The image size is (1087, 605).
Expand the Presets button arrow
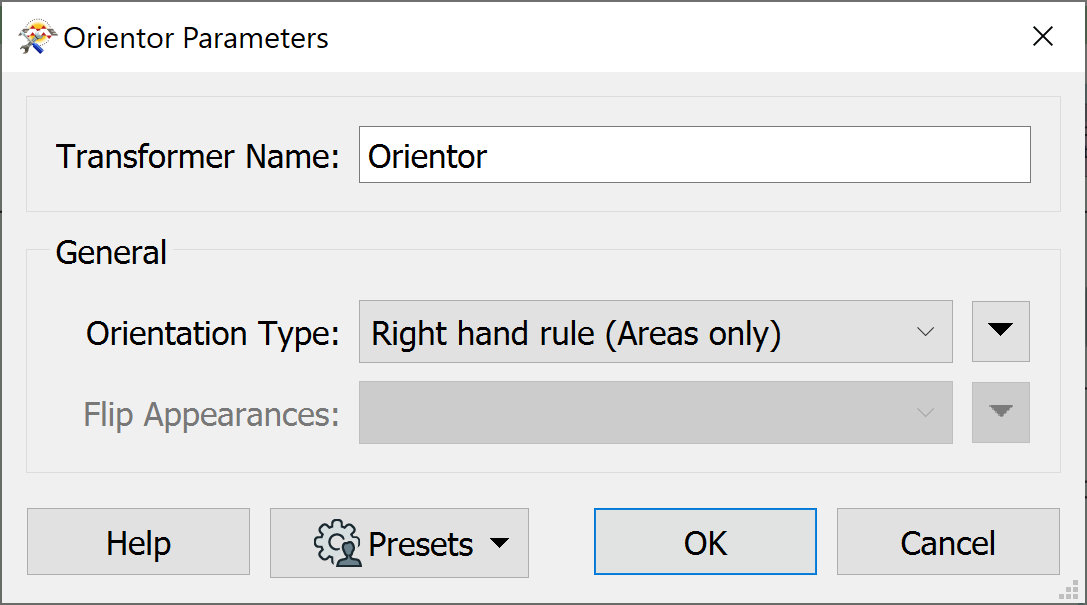coord(499,543)
